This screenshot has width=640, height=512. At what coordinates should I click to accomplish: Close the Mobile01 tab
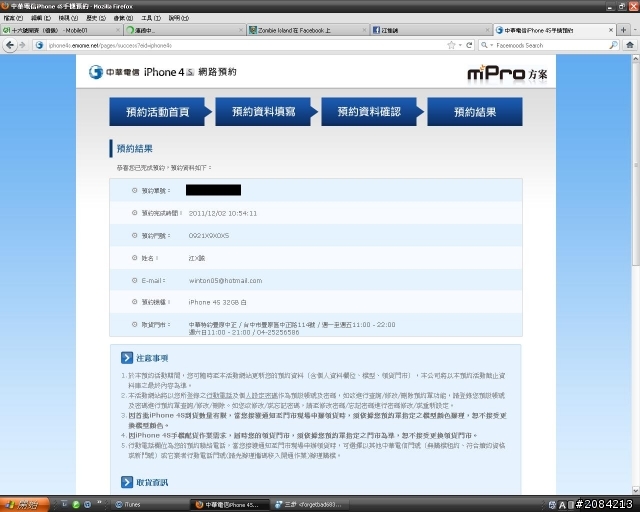click(118, 30)
